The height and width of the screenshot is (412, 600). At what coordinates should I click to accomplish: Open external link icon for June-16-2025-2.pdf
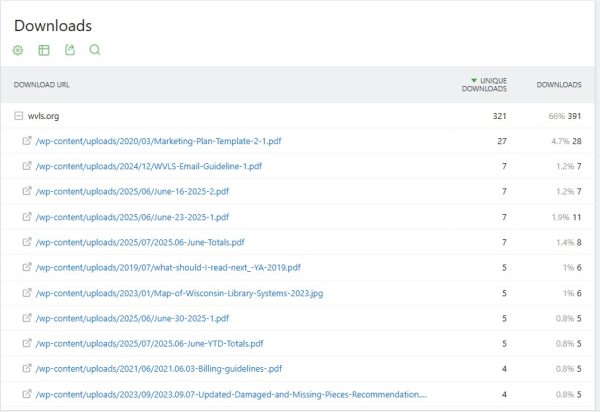click(26, 191)
